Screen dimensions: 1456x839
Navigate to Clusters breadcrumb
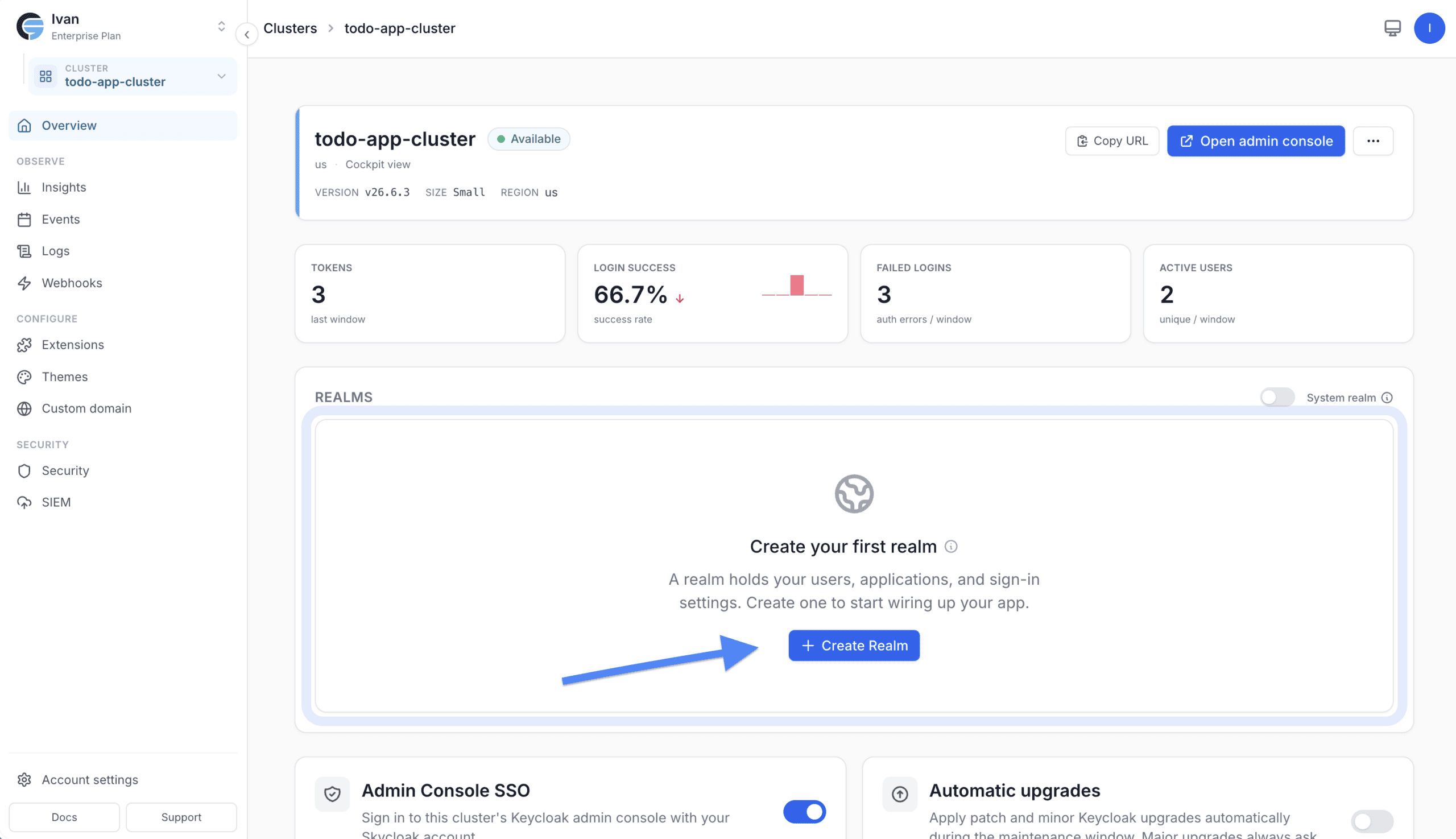click(x=290, y=28)
